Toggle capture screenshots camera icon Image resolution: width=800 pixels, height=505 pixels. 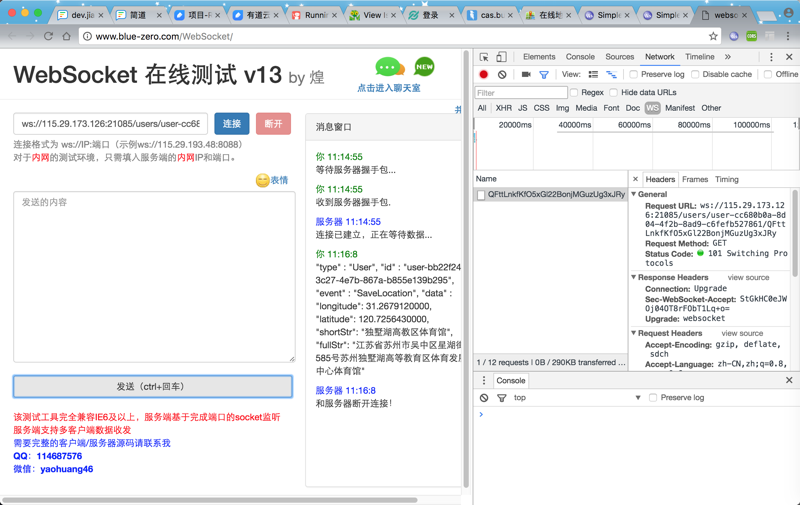tap(526, 74)
